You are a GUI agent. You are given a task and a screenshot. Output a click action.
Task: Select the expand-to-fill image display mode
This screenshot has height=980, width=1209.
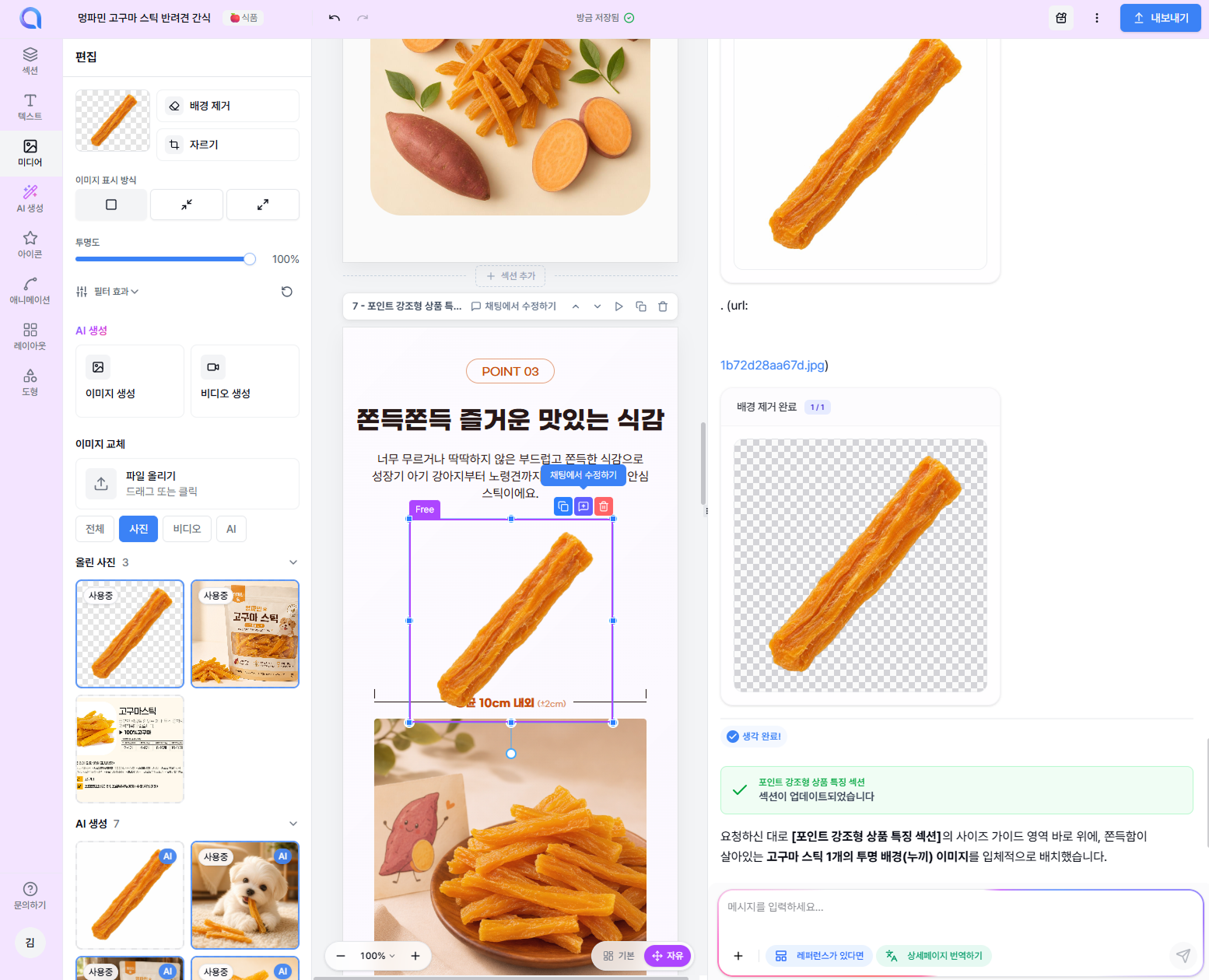[263, 205]
